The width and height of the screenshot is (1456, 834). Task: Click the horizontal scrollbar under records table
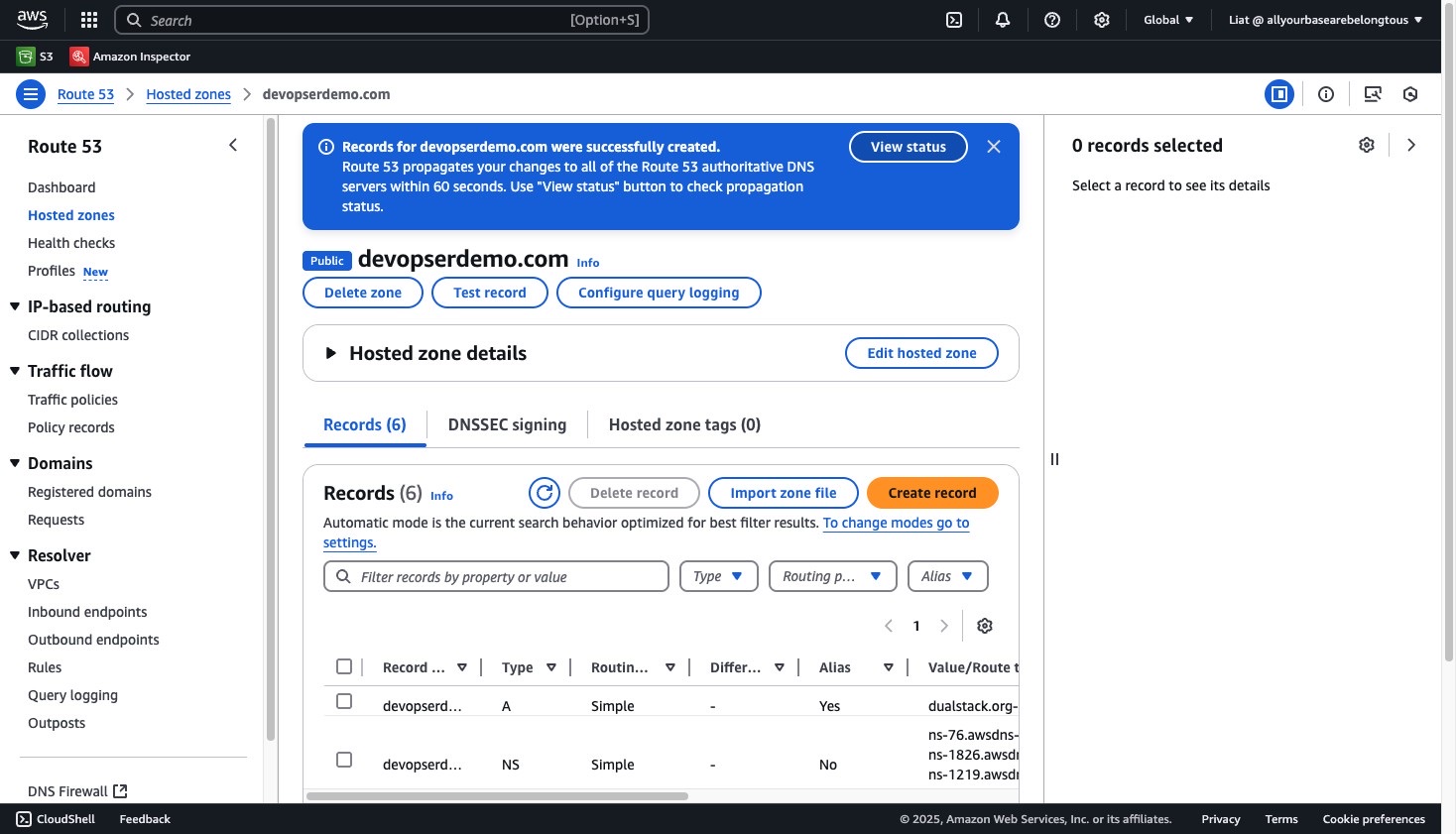pyautogui.click(x=497, y=795)
